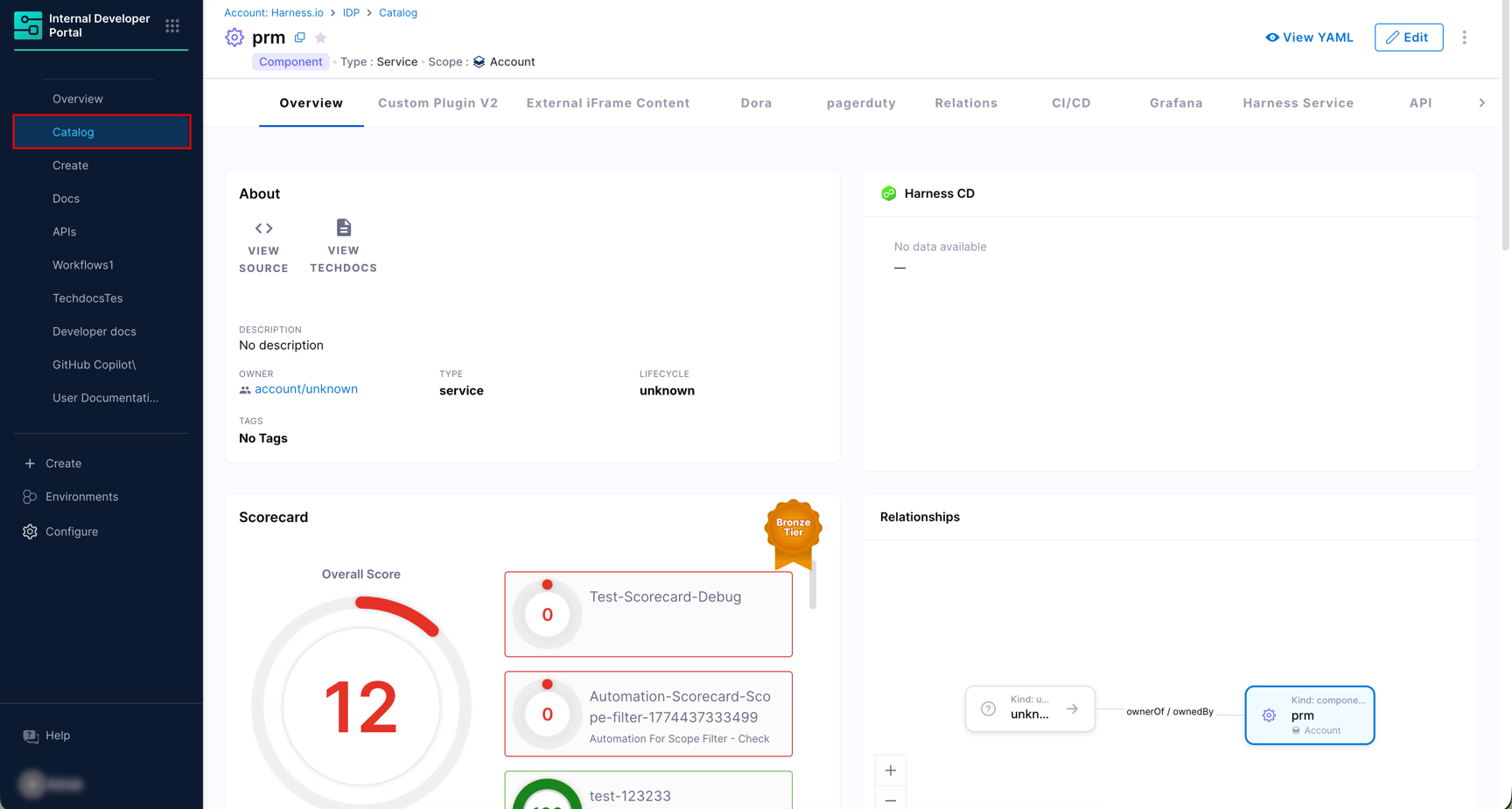This screenshot has height=809, width=1512.
Task: Select the prm node in Relationships graph
Action: [1309, 715]
